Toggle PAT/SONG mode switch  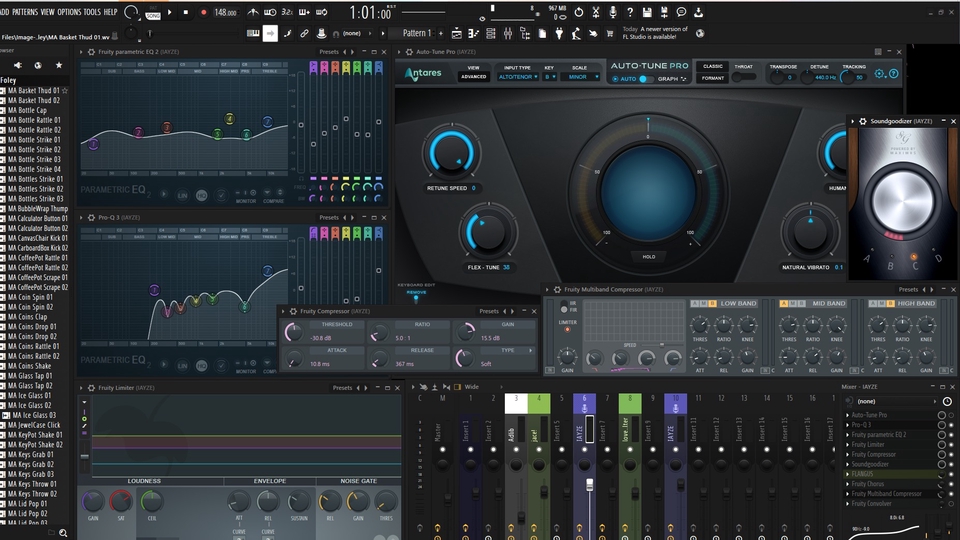(152, 12)
